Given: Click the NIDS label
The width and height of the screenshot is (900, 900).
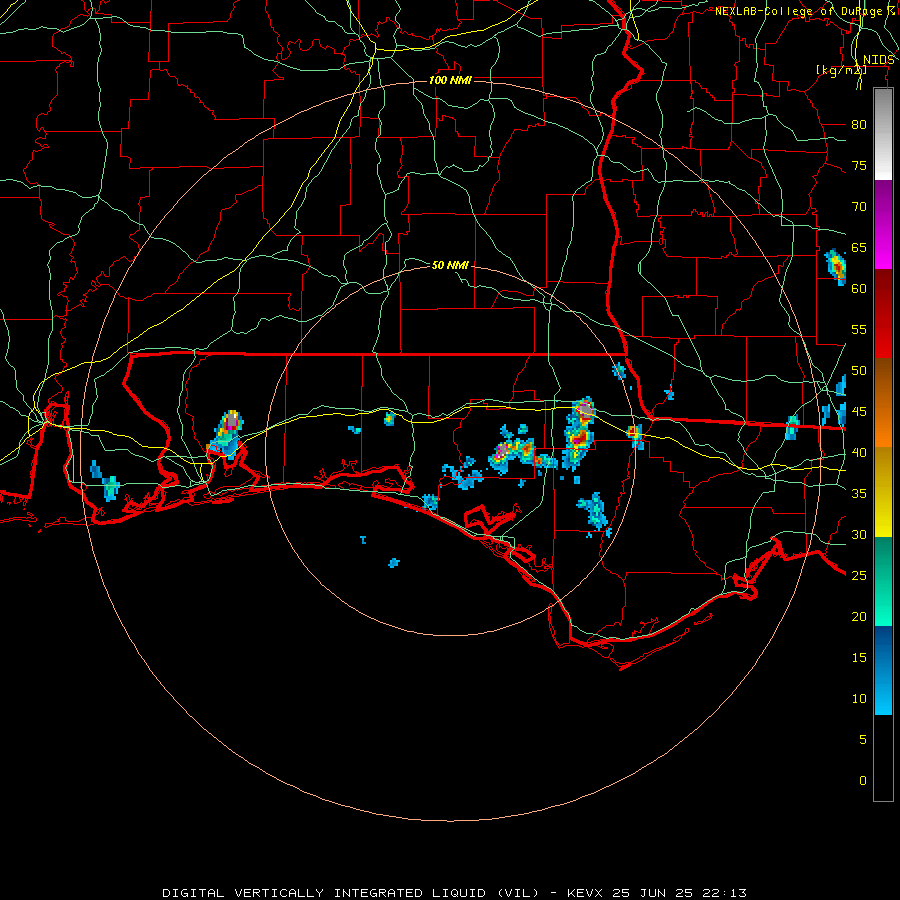Looking at the screenshot, I should (x=878, y=60).
